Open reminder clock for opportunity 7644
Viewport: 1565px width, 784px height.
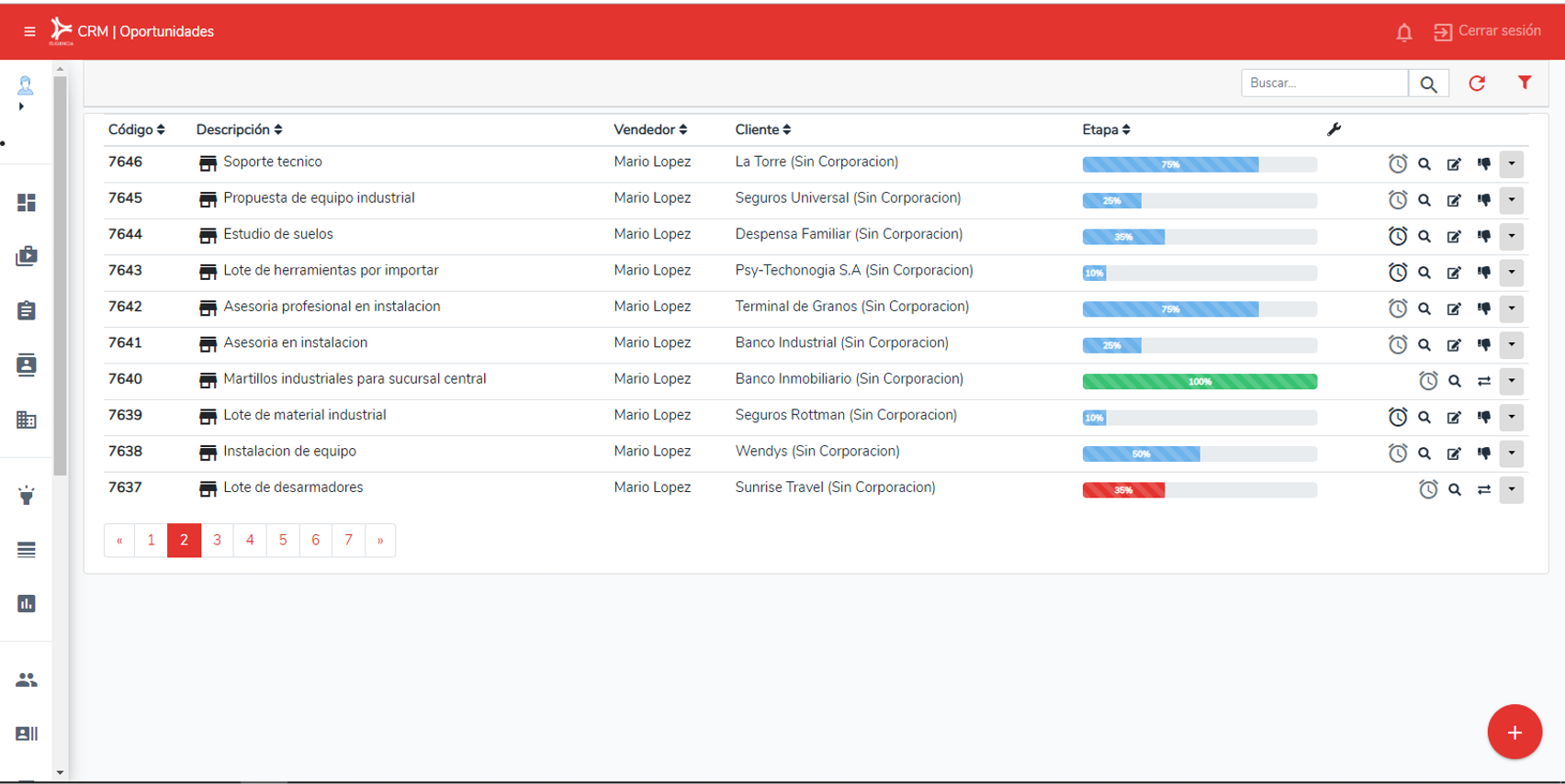click(x=1397, y=236)
